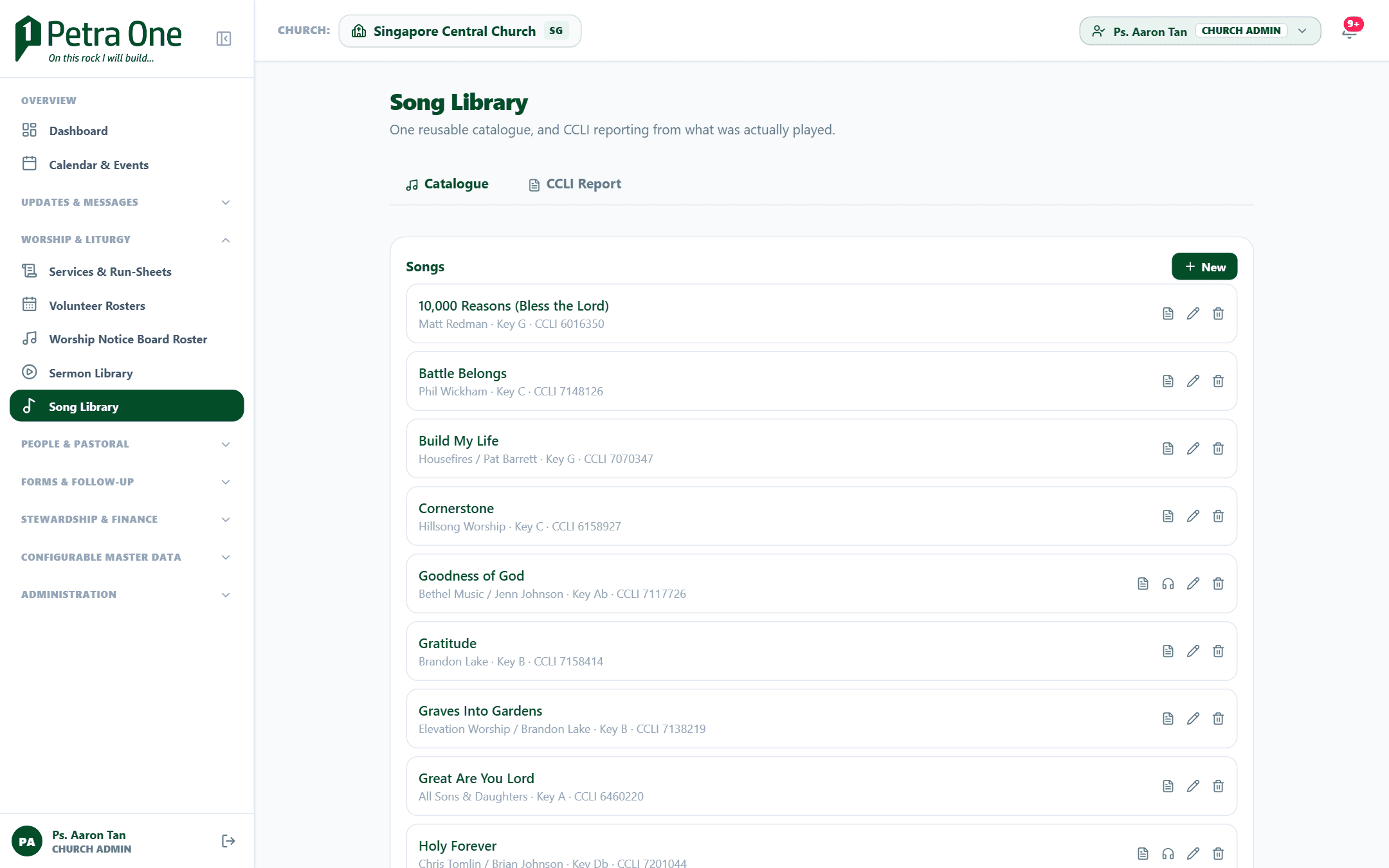Open the Cornerstone song sheet document icon
1389x868 pixels.
point(1168,516)
